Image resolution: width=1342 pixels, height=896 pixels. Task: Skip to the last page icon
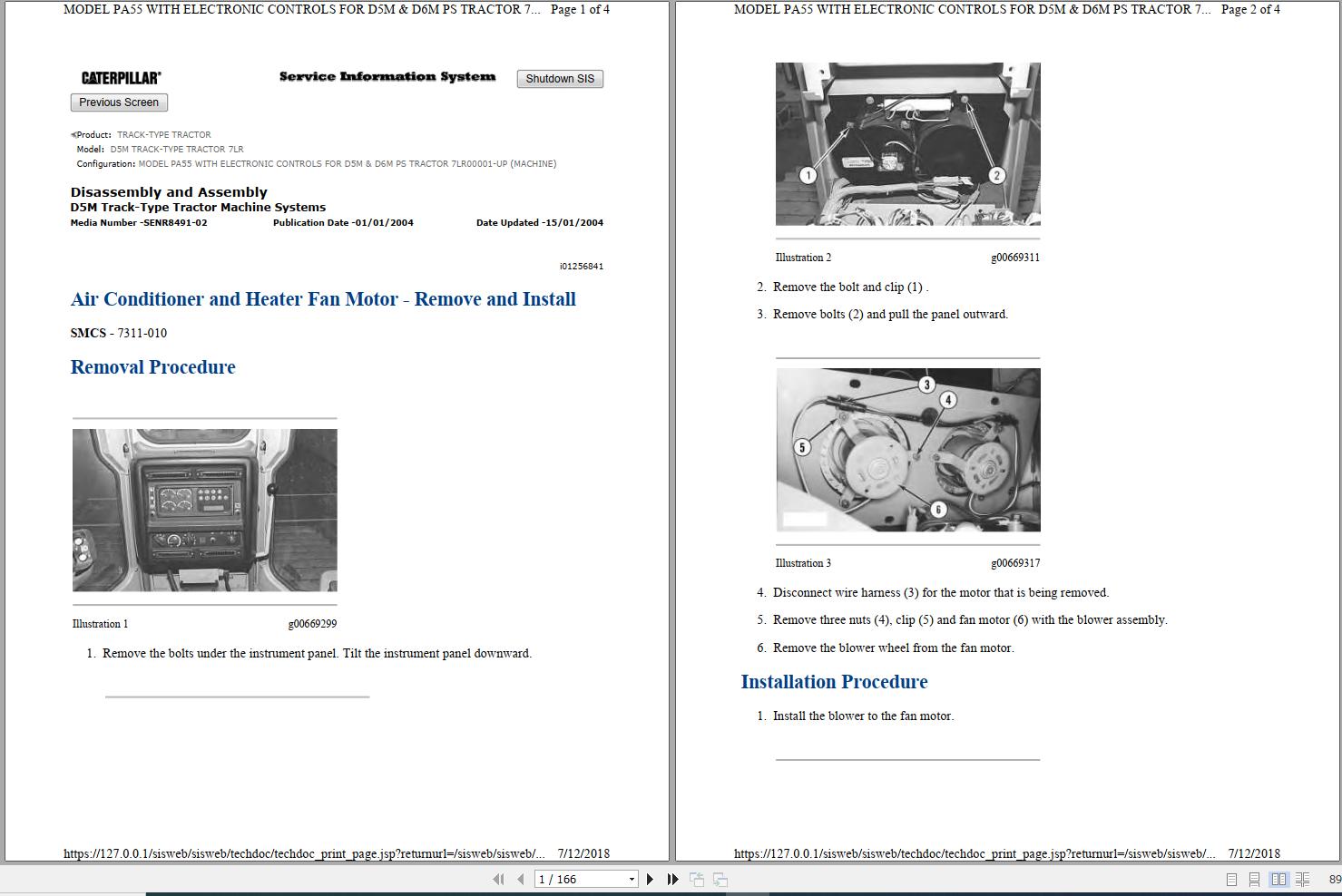coord(671,879)
